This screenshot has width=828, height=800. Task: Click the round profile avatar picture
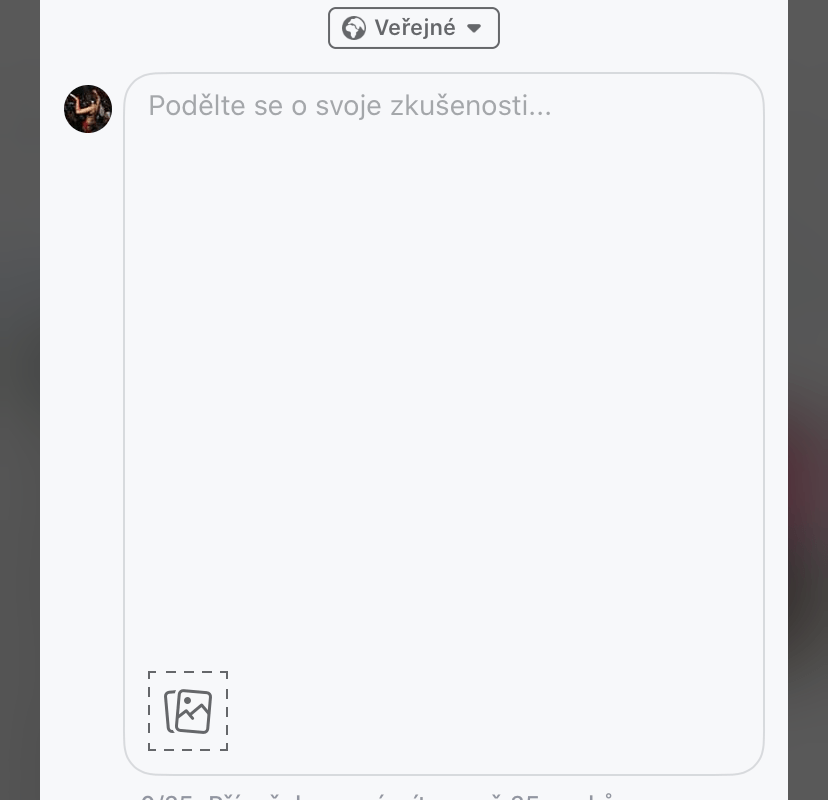tap(88, 109)
